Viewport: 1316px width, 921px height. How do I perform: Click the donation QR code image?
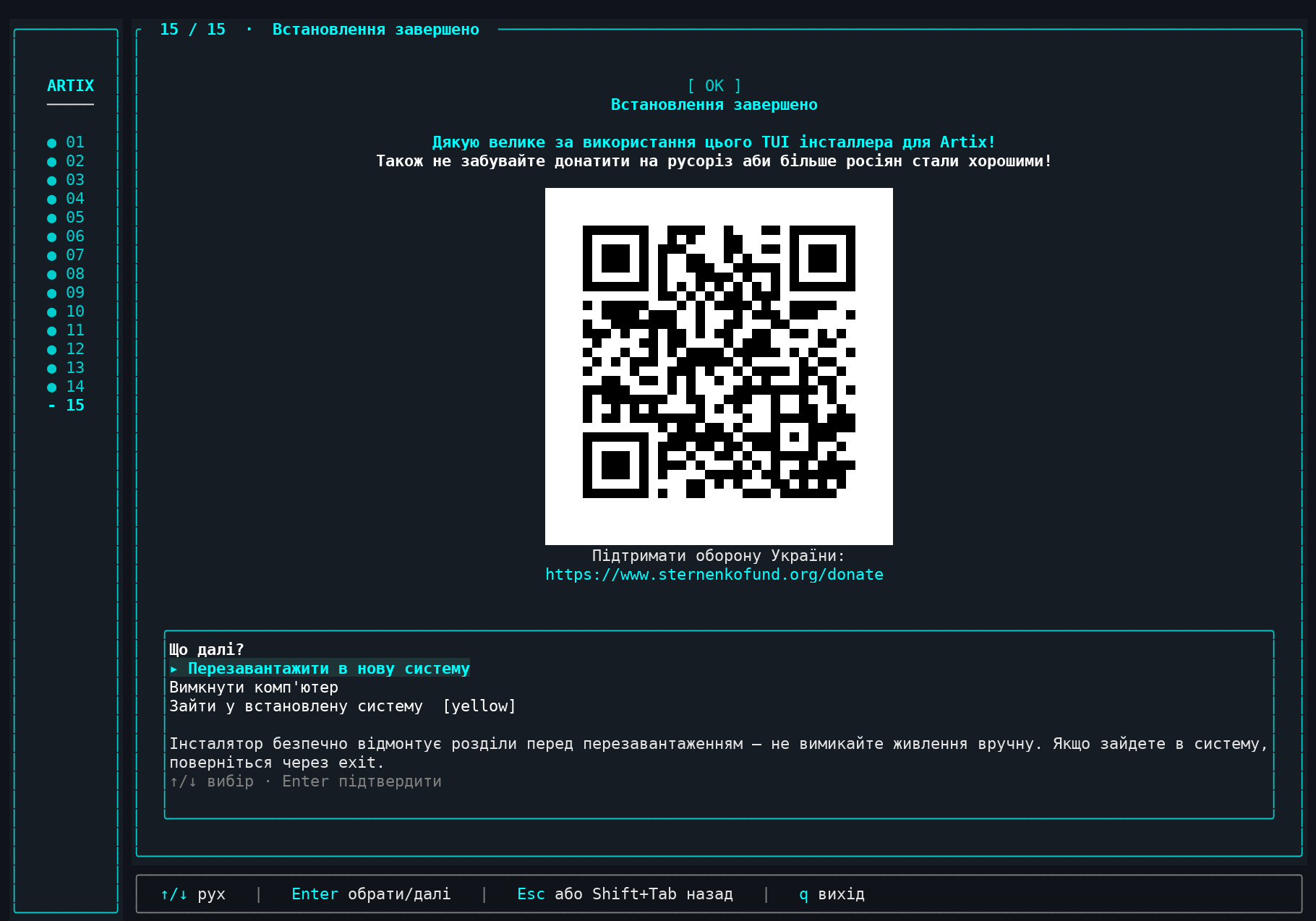point(719,366)
